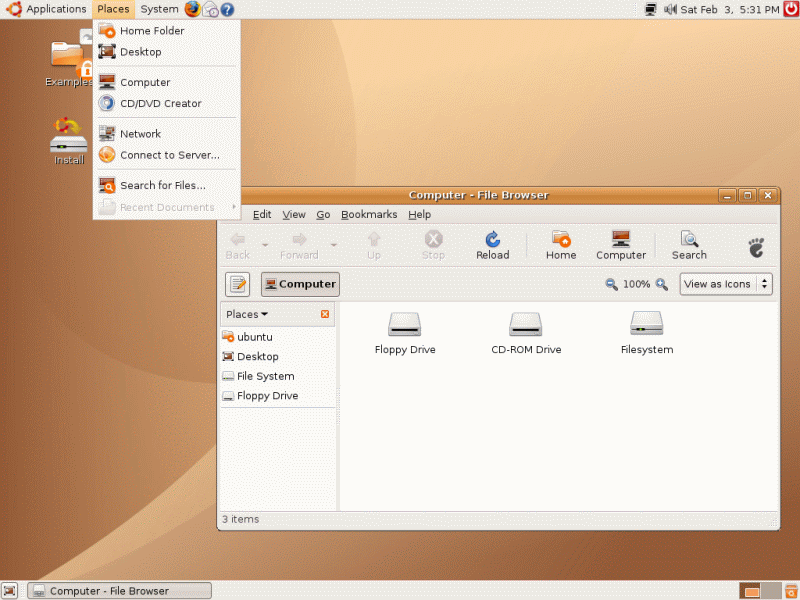Open the View as Icons dropdown
Image resolution: width=800 pixels, height=600 pixels.
tap(726, 284)
